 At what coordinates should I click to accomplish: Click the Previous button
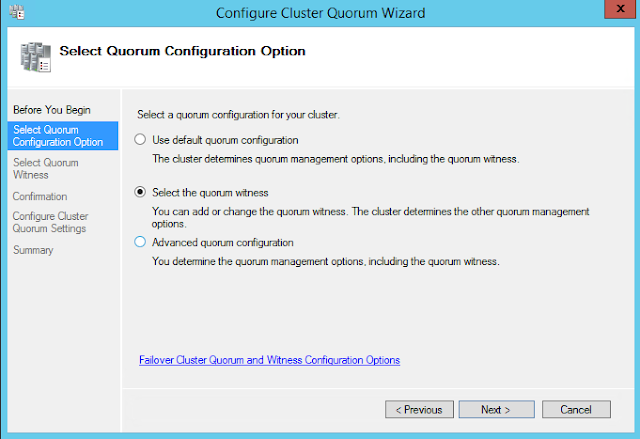pos(419,409)
